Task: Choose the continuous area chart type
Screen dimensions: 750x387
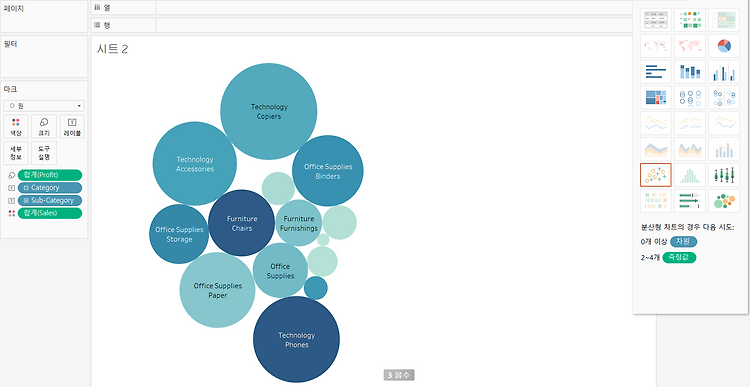Action: [656, 149]
